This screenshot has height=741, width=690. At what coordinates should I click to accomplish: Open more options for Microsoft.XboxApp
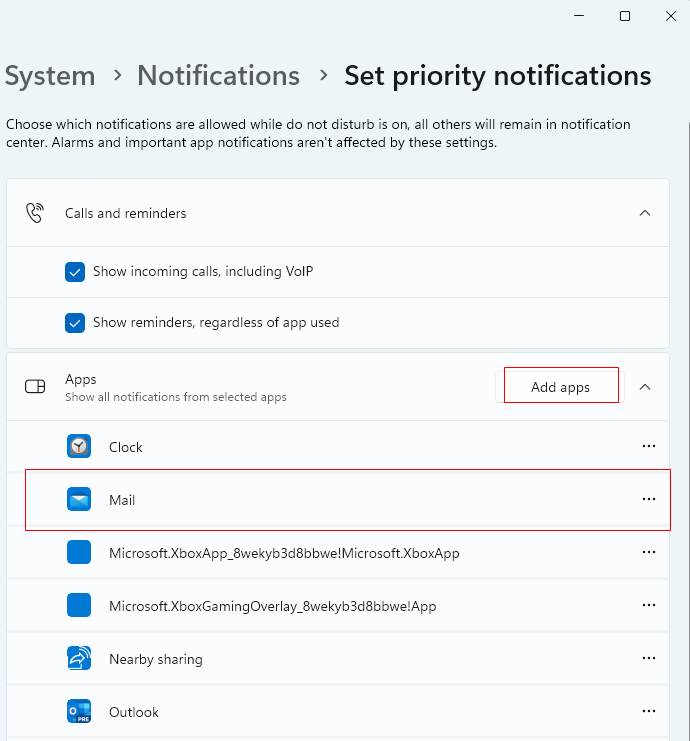click(x=648, y=552)
